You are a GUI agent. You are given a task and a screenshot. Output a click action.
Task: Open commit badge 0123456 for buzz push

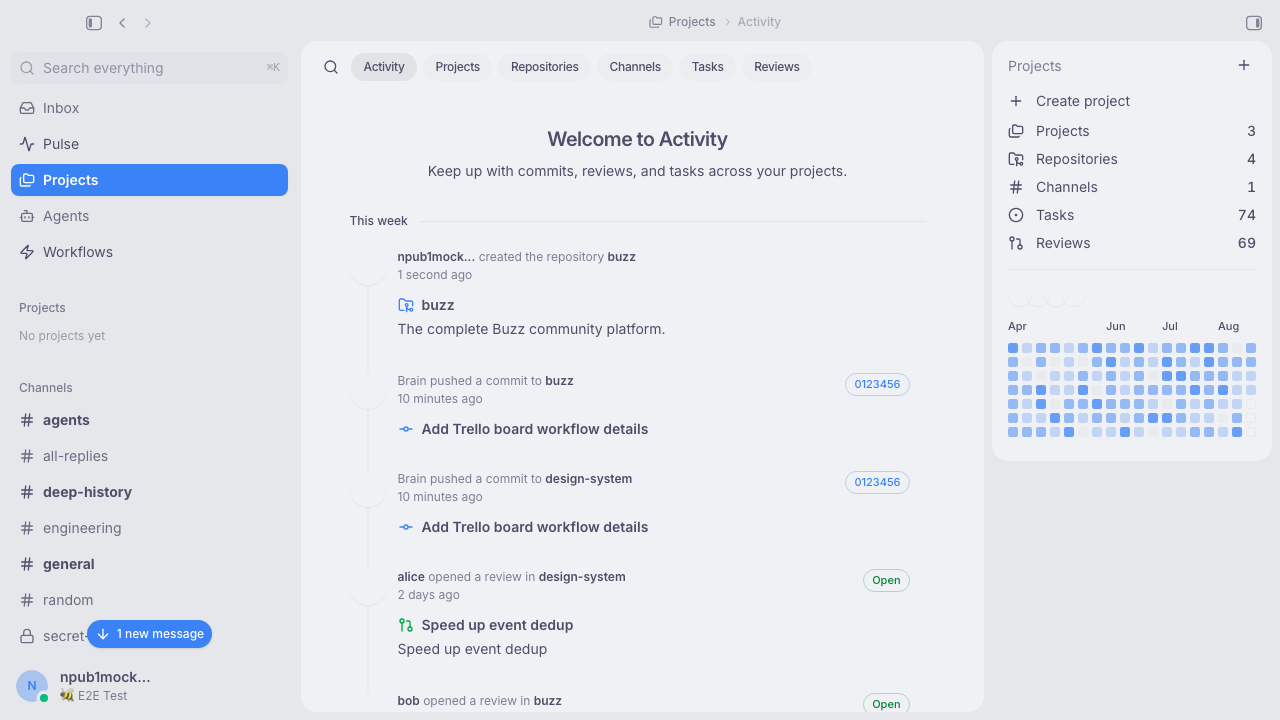877,384
